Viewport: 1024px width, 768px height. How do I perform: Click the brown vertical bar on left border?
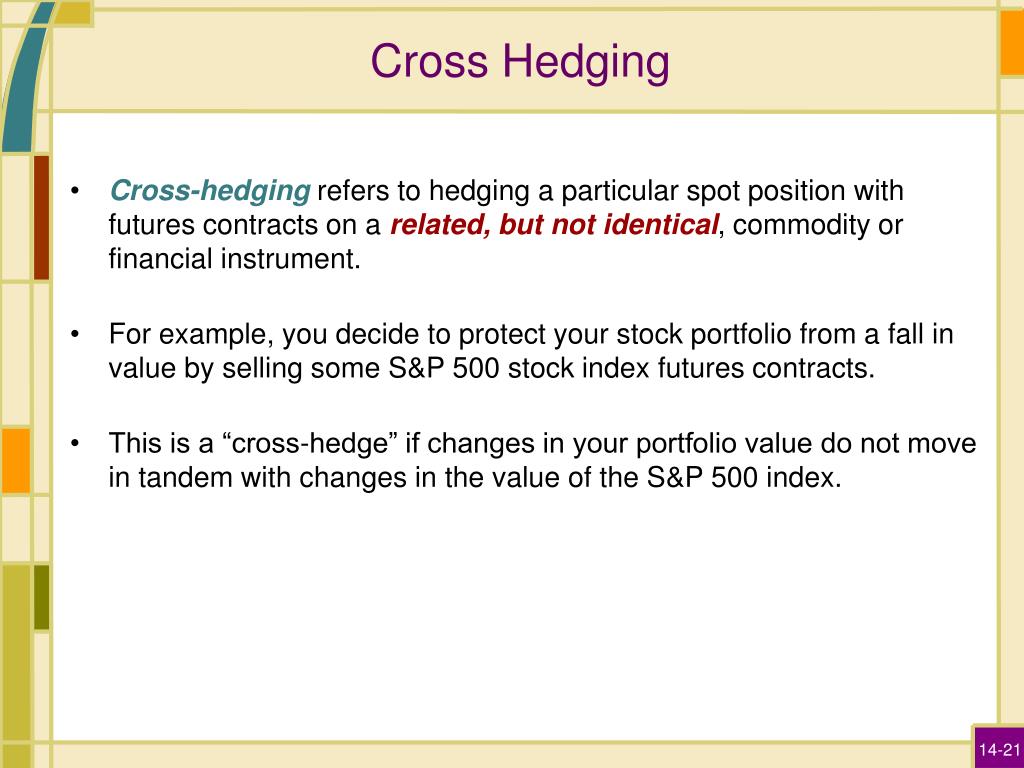tap(41, 217)
